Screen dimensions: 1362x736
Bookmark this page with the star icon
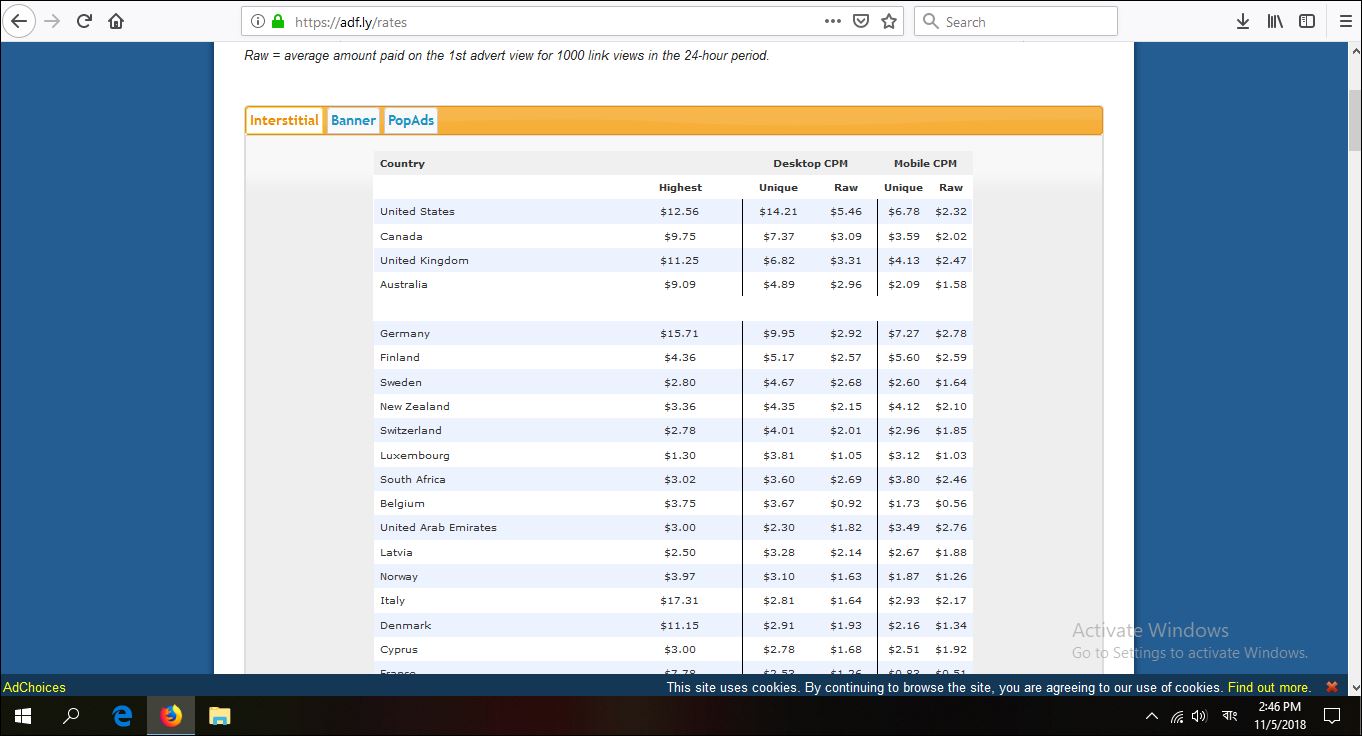pos(888,20)
